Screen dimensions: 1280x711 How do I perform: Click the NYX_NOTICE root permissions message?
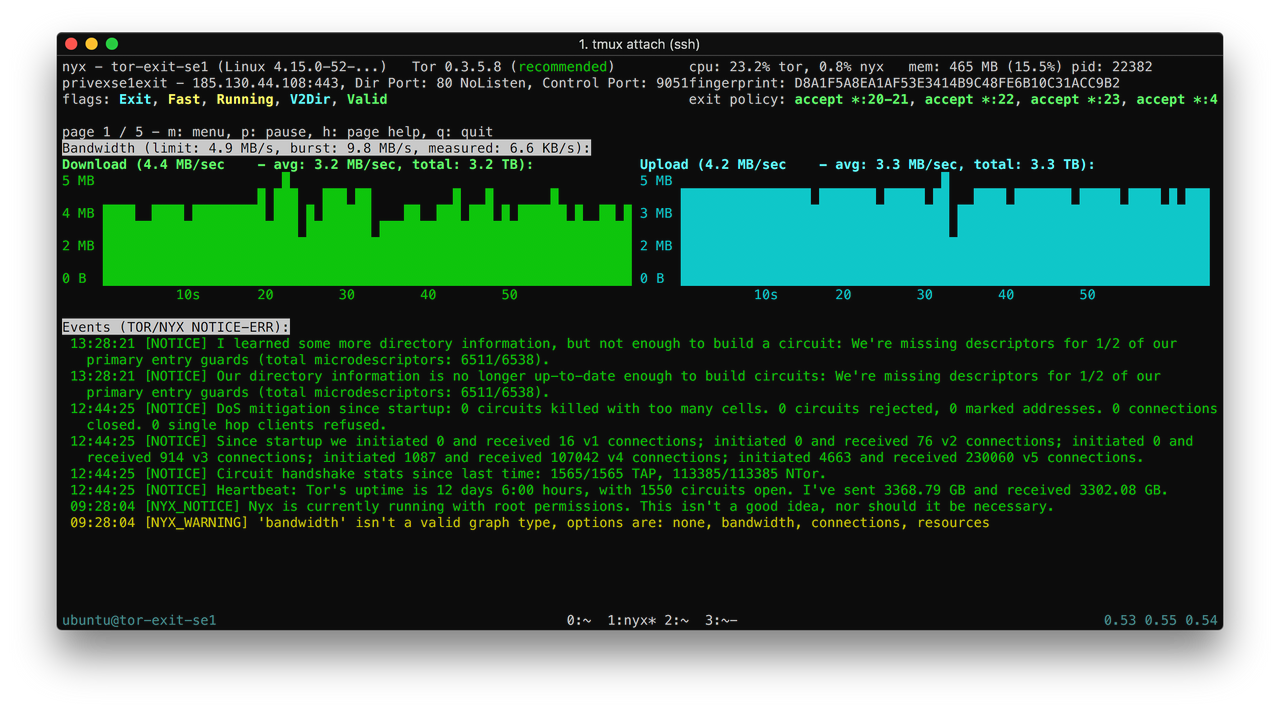coord(562,506)
